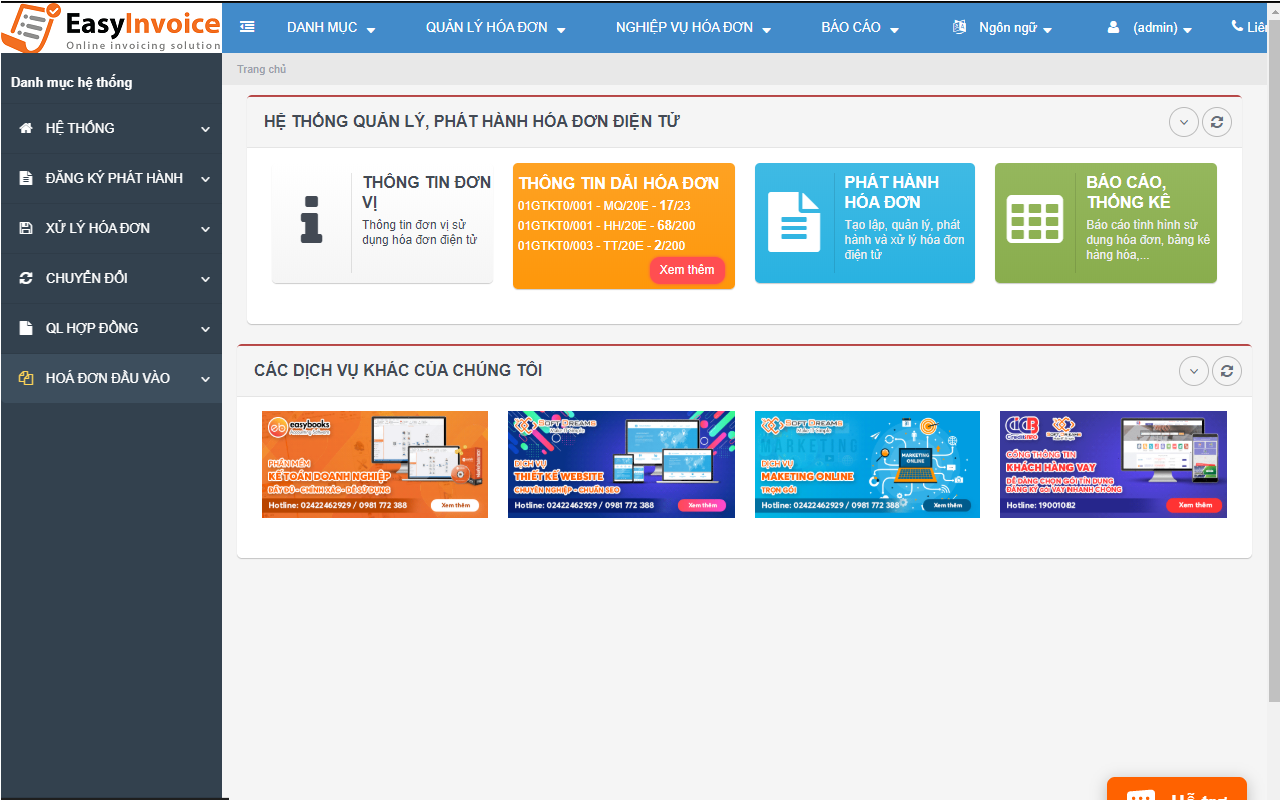Click the document icon in Phát hành hóa đơn
Image resolution: width=1280 pixels, height=800 pixels.
point(793,221)
